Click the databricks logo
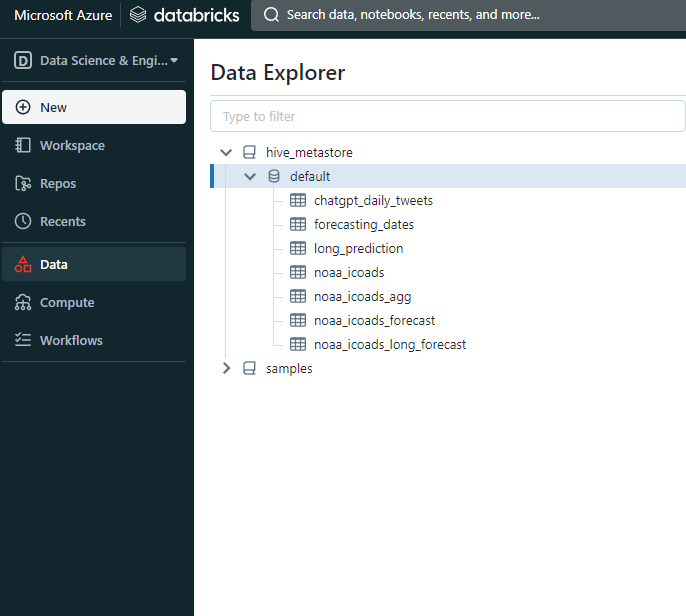Viewport: 686px width, 616px height. [185, 15]
